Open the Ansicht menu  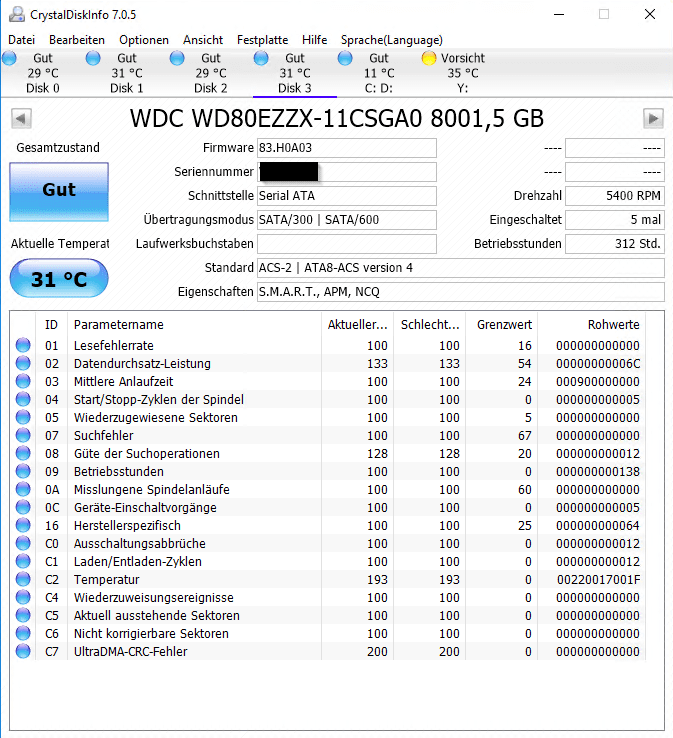(203, 40)
